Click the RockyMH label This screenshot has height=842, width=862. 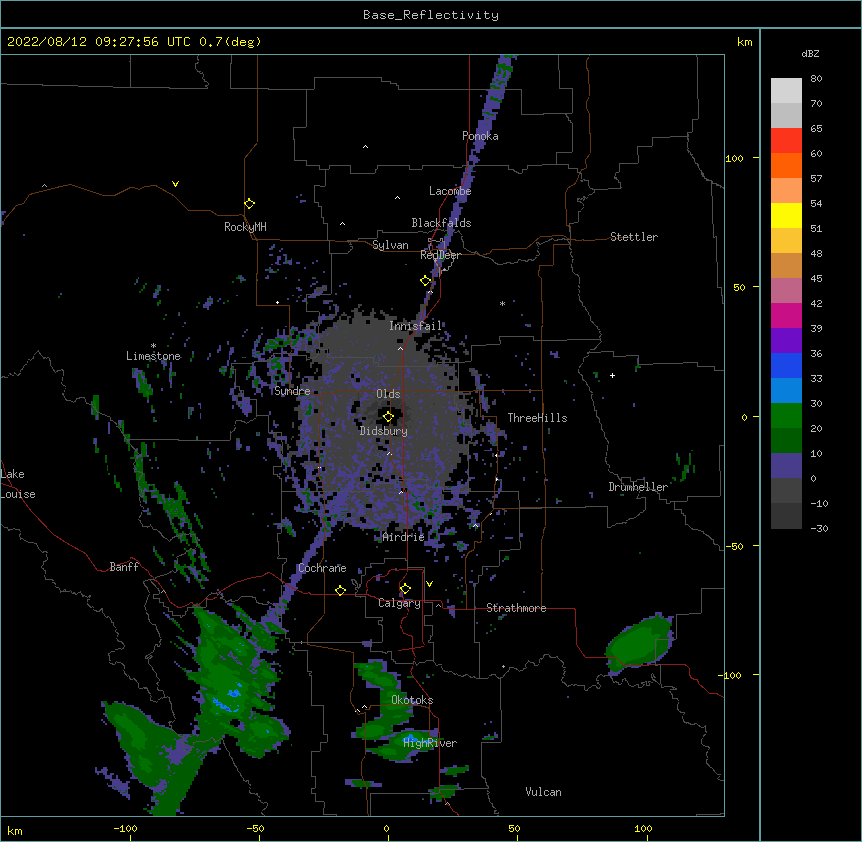pos(245,227)
